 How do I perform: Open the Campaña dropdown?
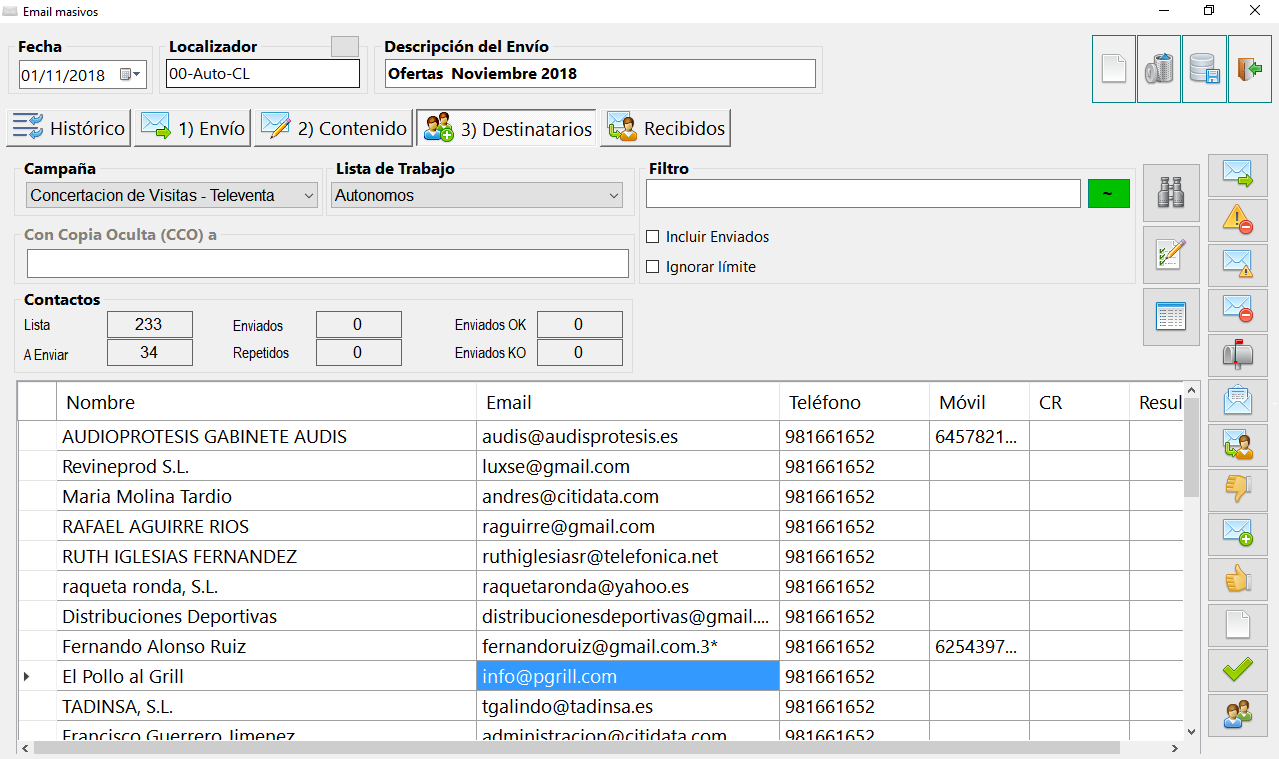click(x=172, y=196)
